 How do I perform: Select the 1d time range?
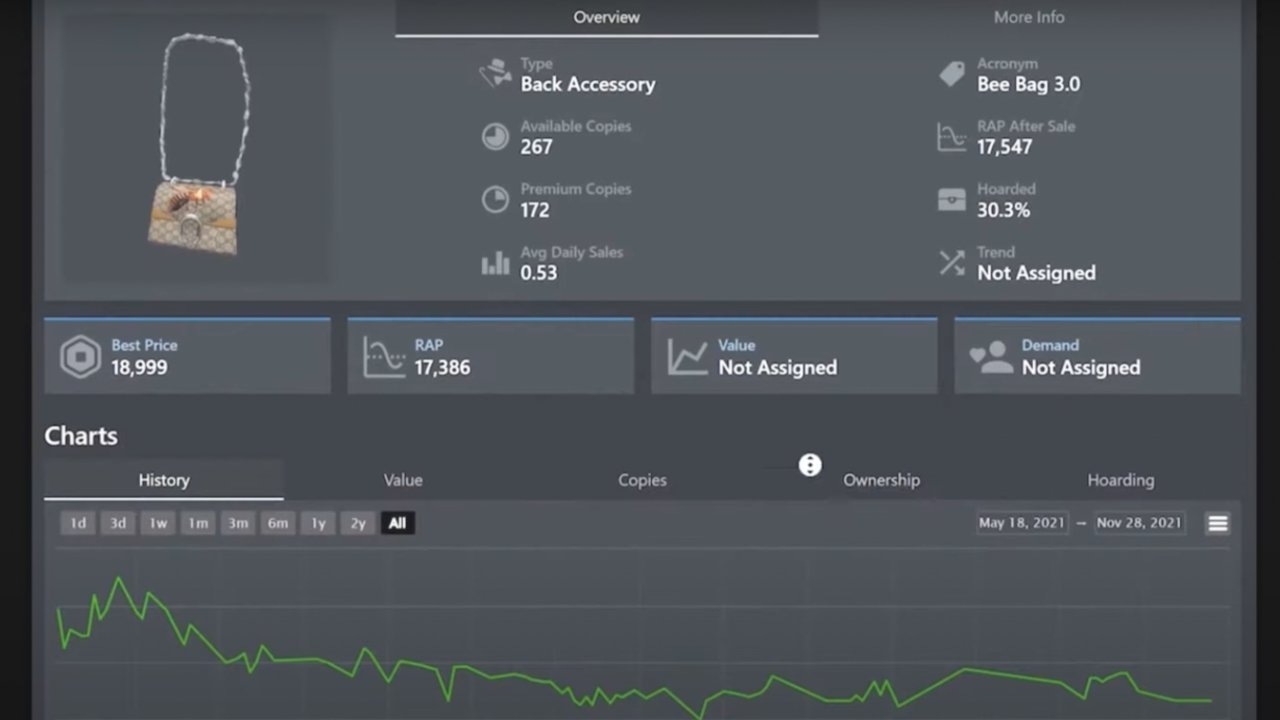click(78, 523)
